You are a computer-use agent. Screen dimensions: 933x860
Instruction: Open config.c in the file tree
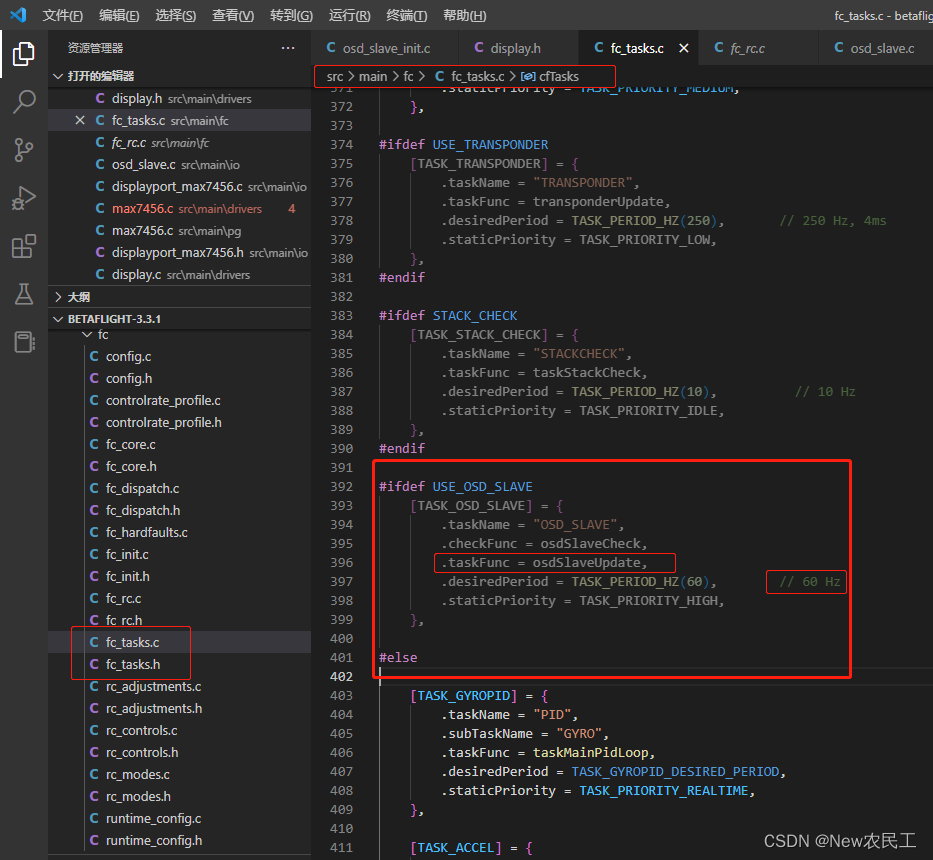pos(180,356)
